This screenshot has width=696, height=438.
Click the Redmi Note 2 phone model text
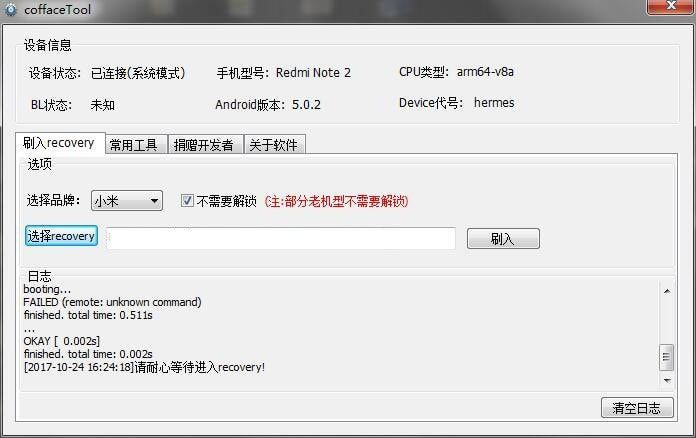pyautogui.click(x=313, y=73)
